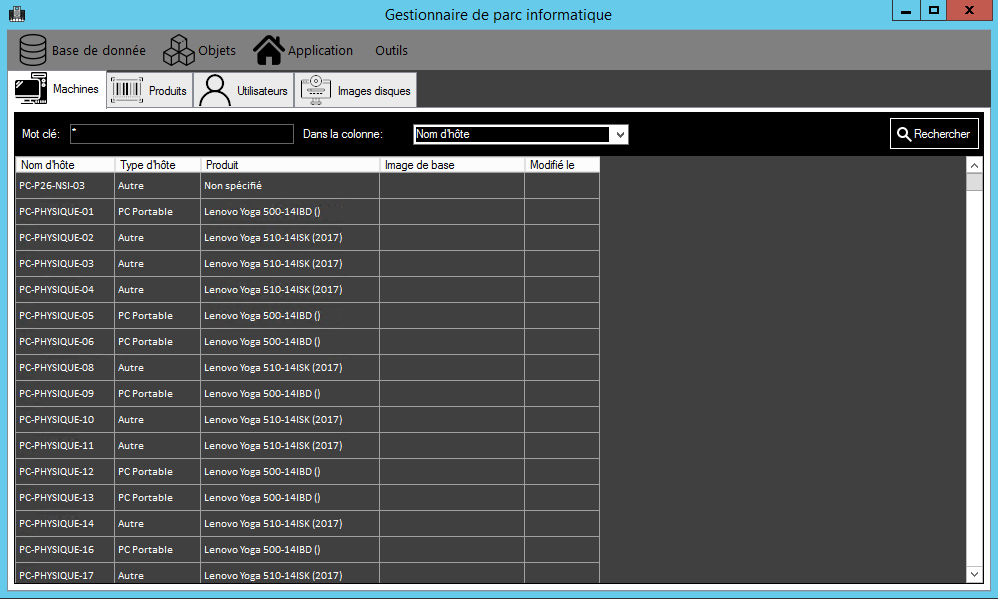Image resolution: width=998 pixels, height=599 pixels.
Task: Click Autre type cell of PC-PHYSIQUE-11
Action: click(x=158, y=446)
